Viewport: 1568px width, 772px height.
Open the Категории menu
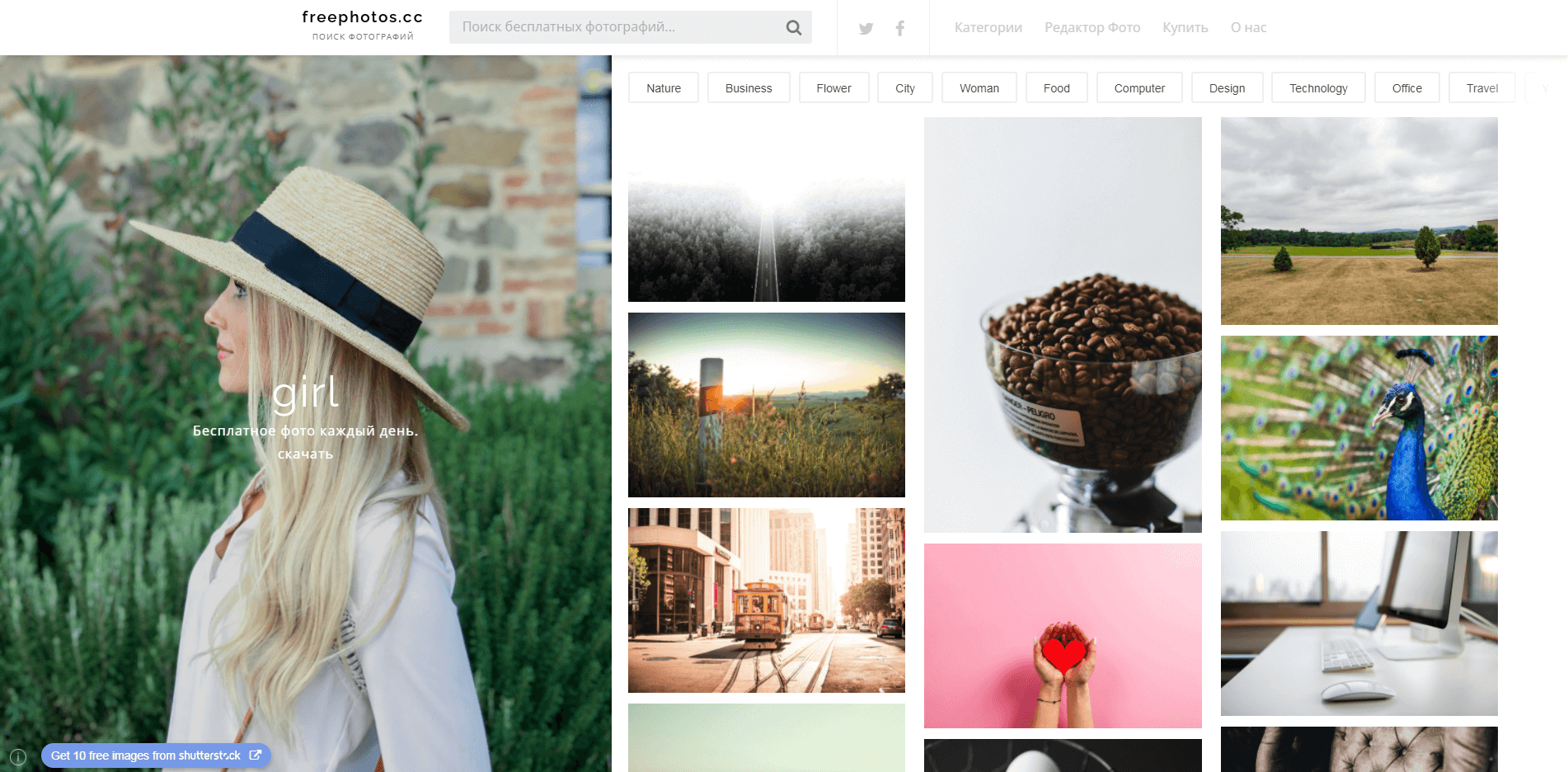988,27
